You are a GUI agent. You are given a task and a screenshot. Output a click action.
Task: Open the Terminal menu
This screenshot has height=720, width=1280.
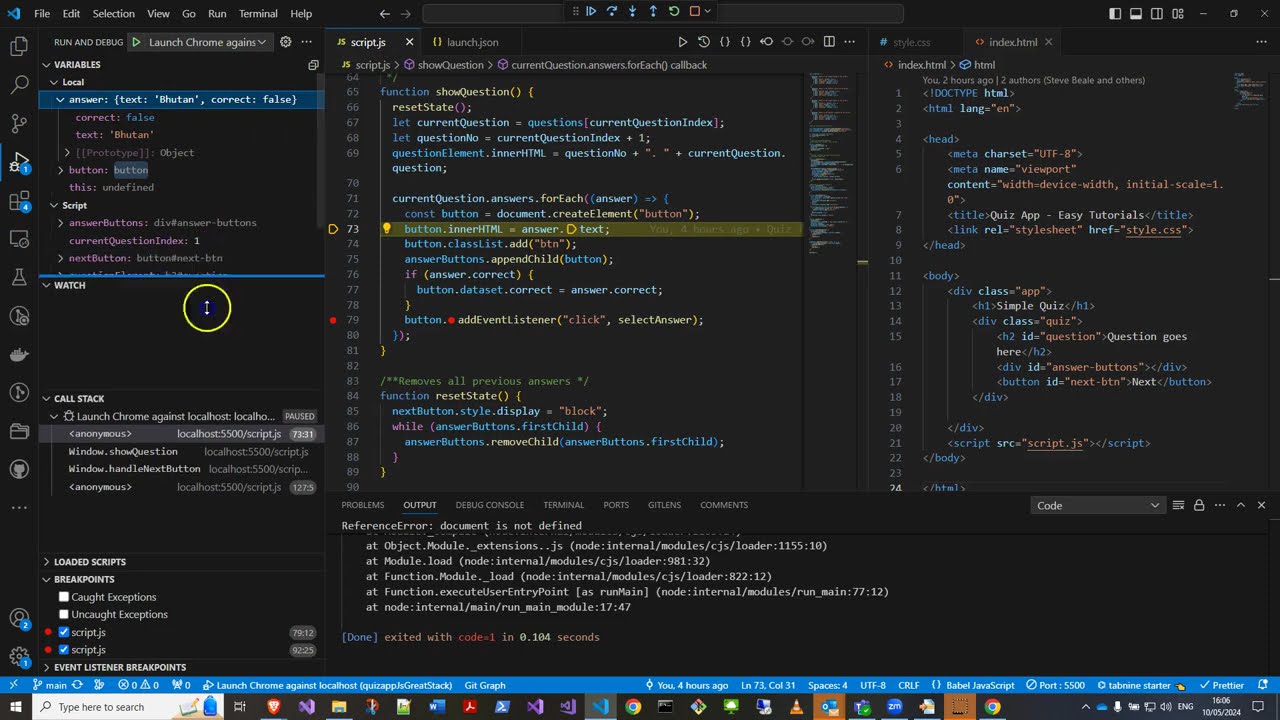tap(258, 14)
